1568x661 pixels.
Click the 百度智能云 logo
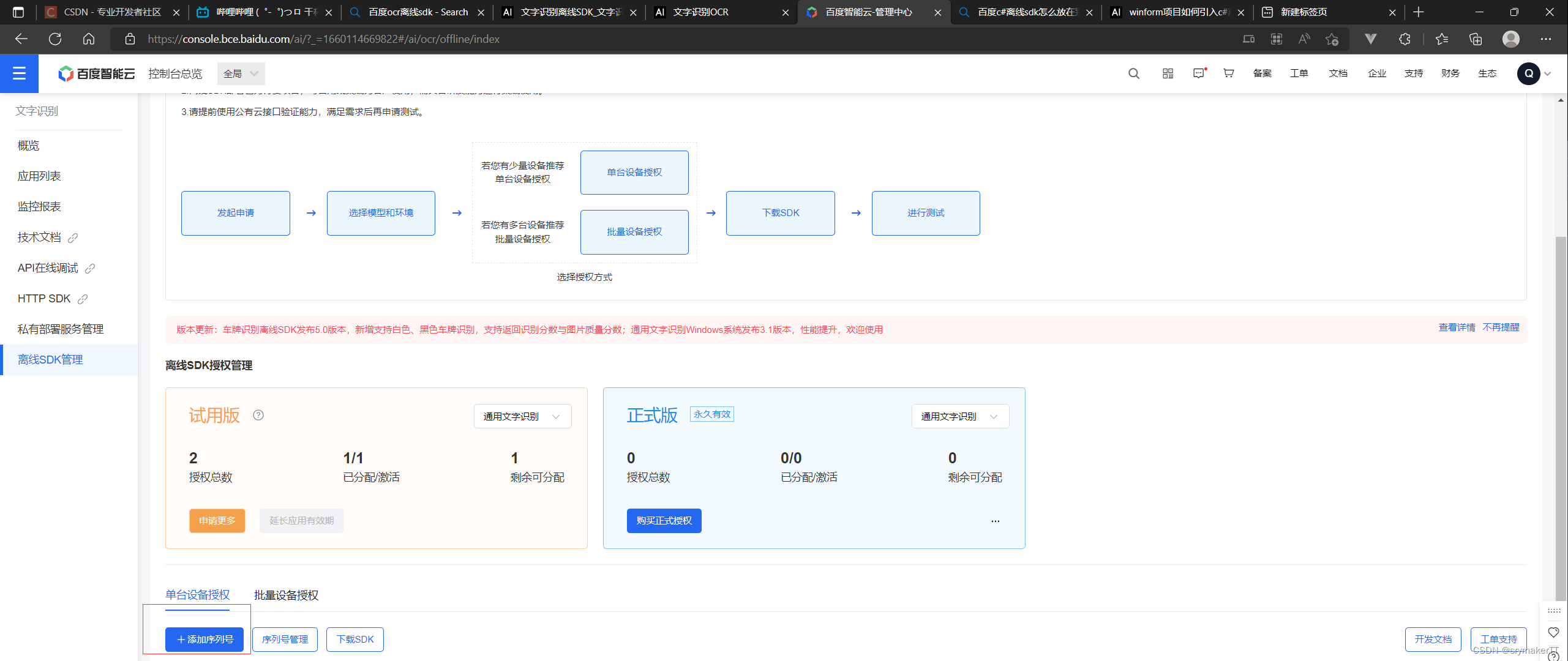[x=96, y=73]
